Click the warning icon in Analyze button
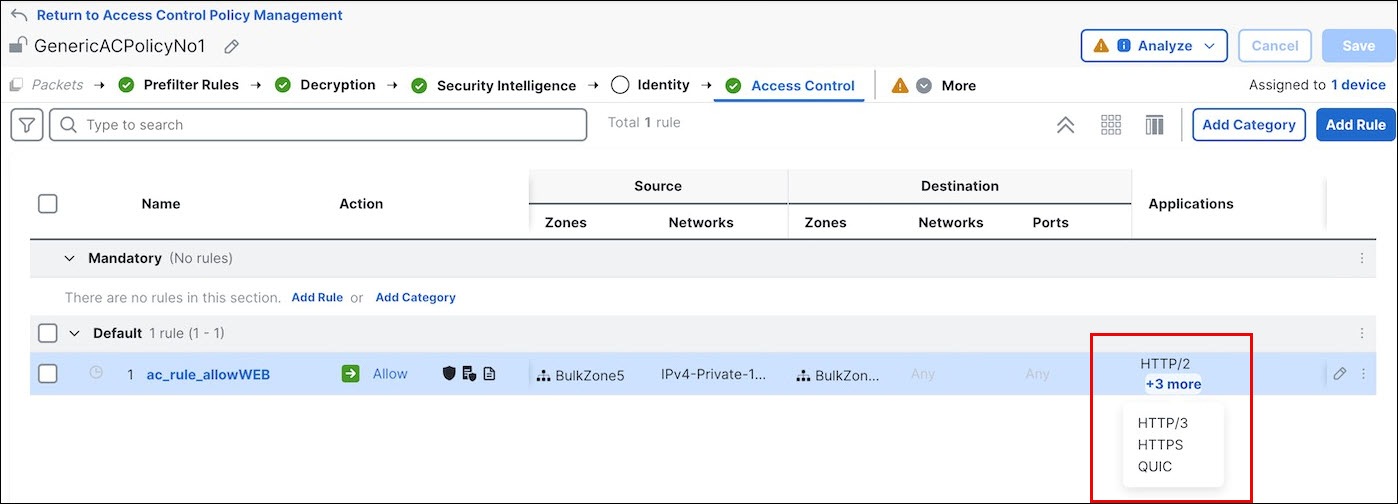 pos(1101,46)
